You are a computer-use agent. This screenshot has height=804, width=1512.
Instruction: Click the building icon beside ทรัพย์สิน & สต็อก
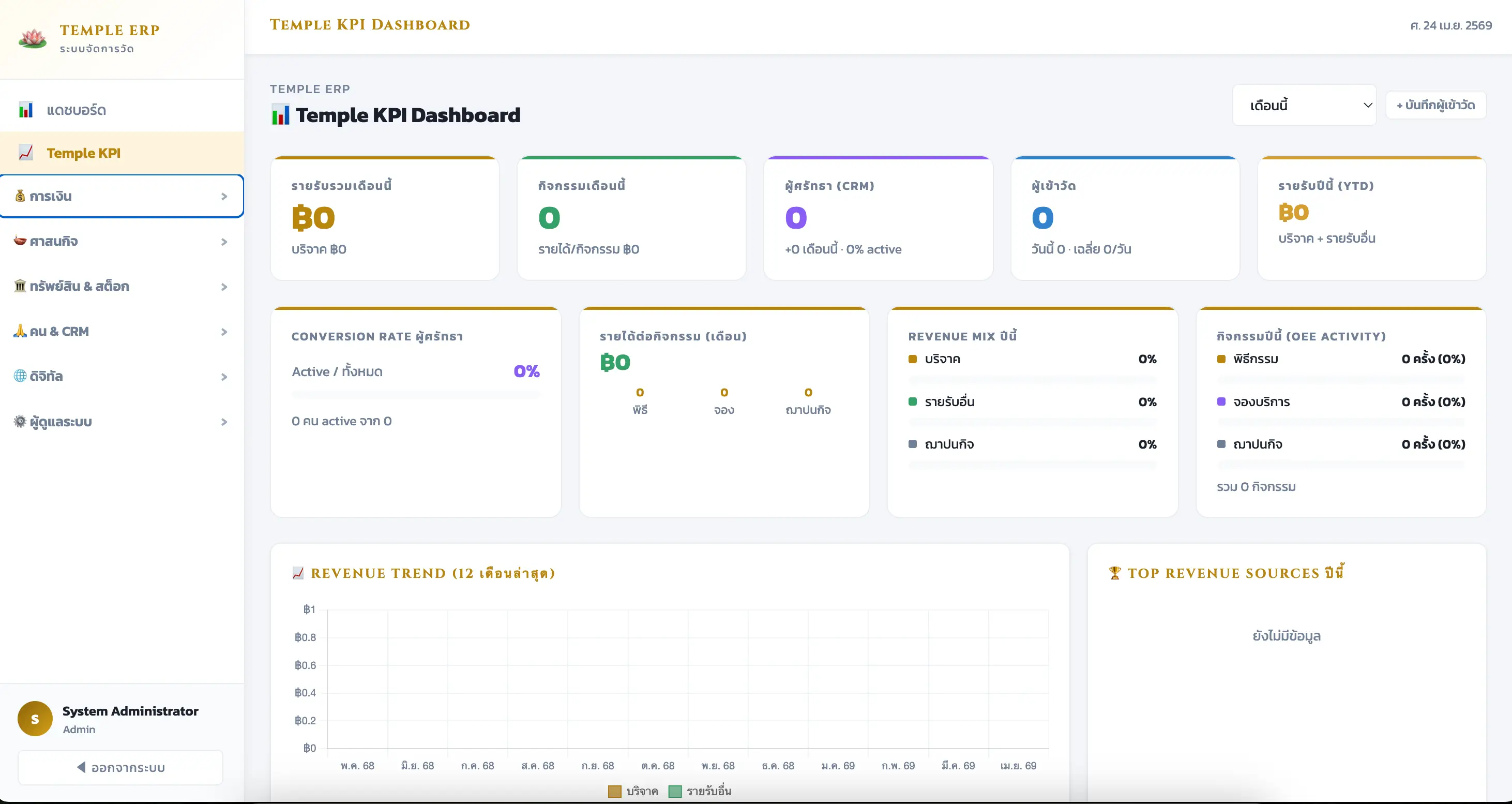(20, 286)
